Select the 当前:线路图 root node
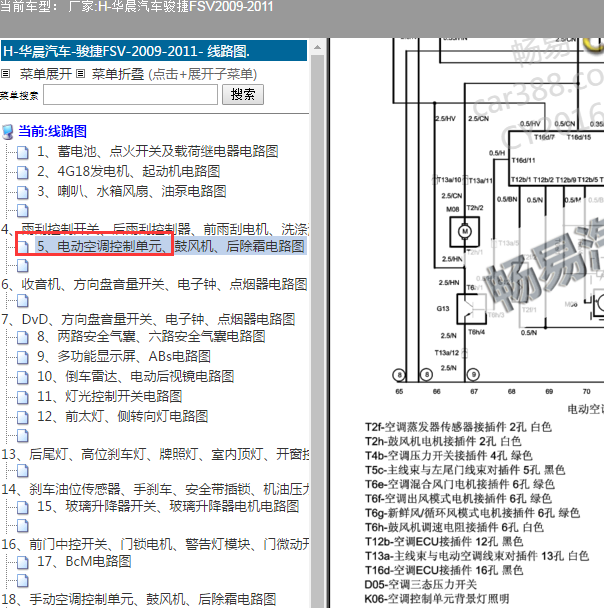Image resolution: width=604 pixels, height=608 pixels. pyautogui.click(x=53, y=131)
